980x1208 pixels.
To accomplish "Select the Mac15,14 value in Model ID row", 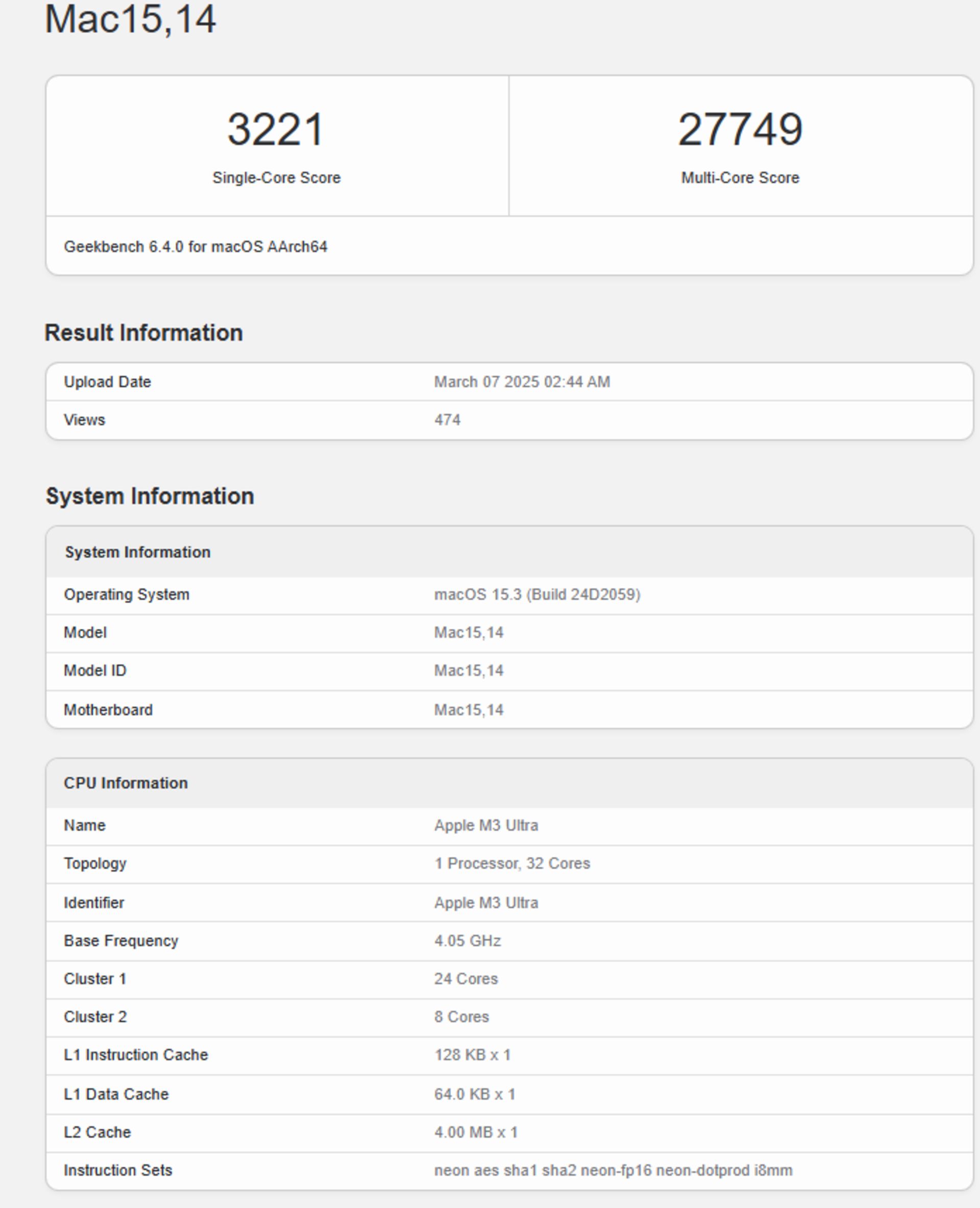I will pos(469,671).
